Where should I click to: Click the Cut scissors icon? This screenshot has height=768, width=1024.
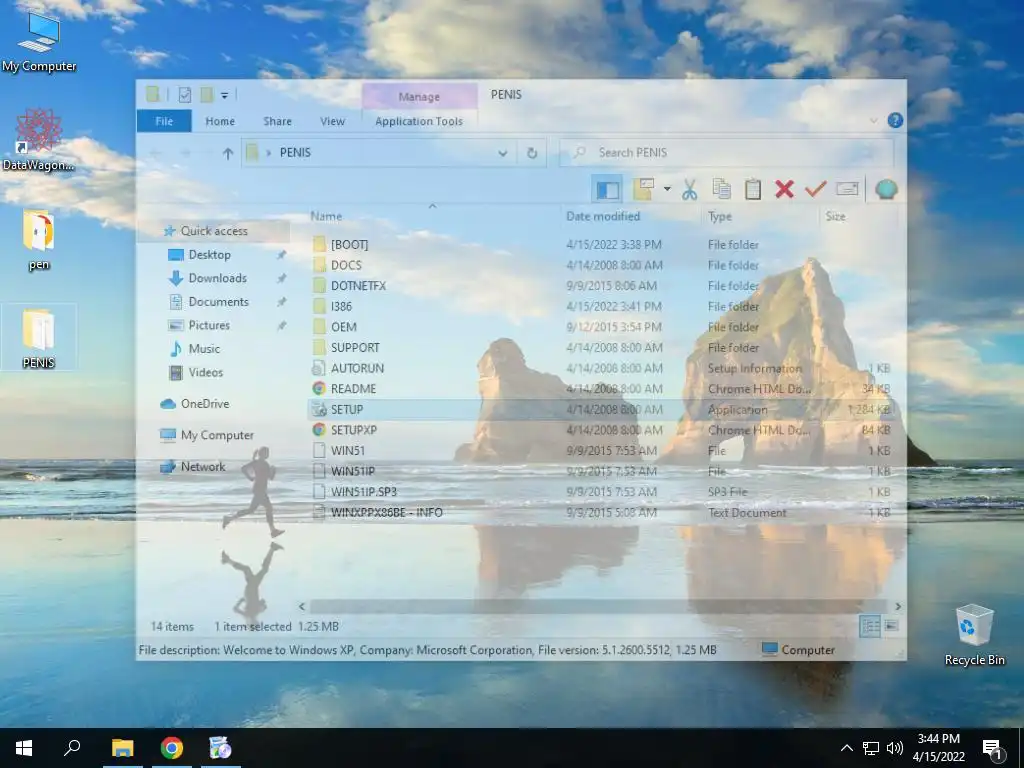[x=689, y=189]
